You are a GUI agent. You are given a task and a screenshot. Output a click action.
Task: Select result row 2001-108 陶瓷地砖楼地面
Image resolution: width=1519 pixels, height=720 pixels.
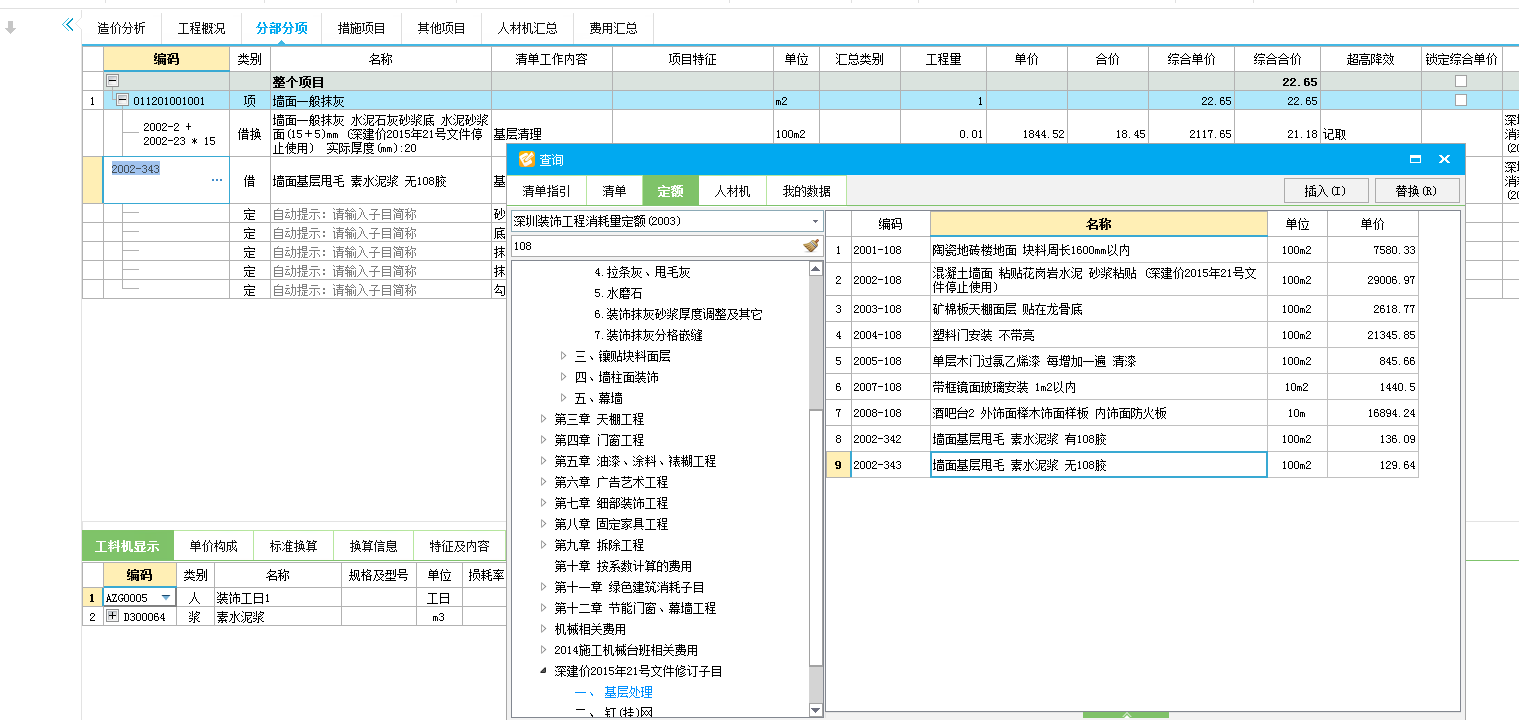click(x=1121, y=250)
